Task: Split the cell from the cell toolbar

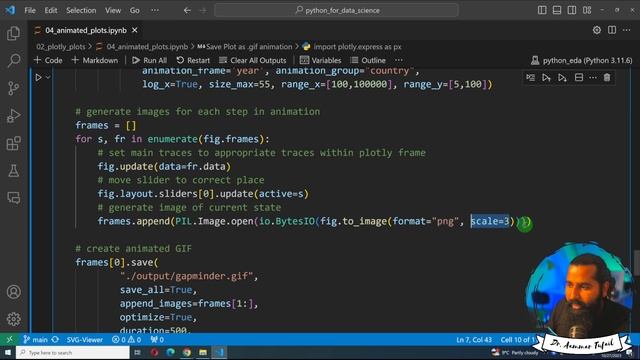Action: [578, 78]
